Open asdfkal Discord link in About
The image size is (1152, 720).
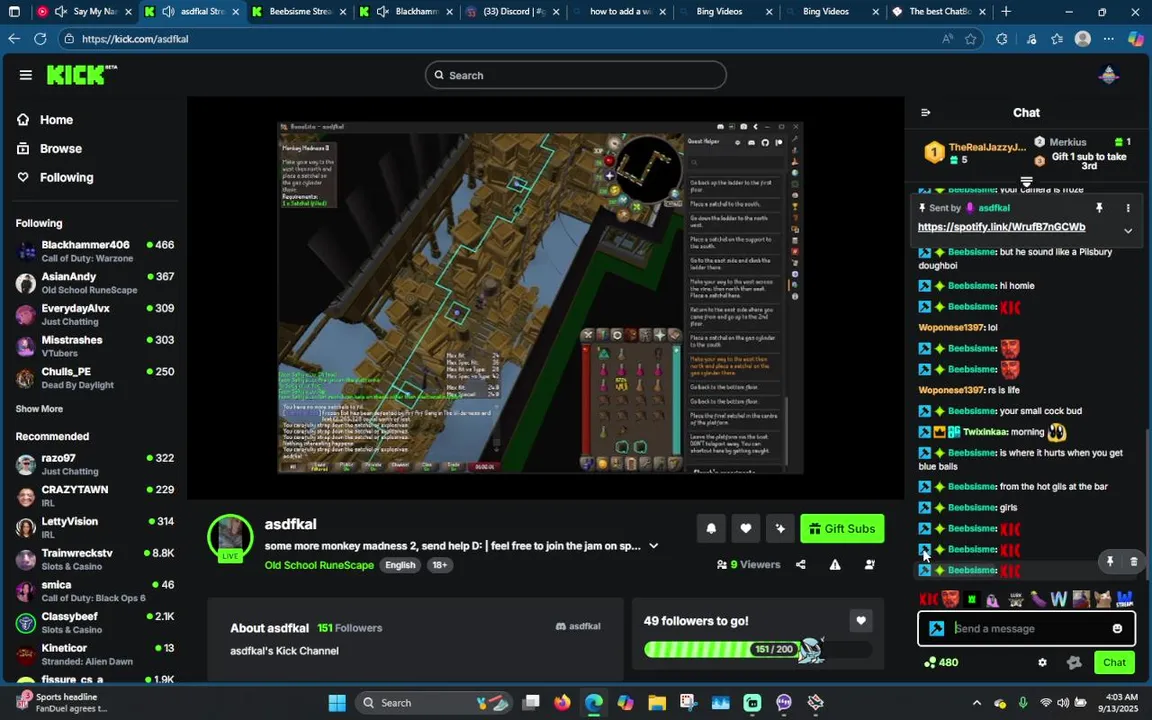578,626
